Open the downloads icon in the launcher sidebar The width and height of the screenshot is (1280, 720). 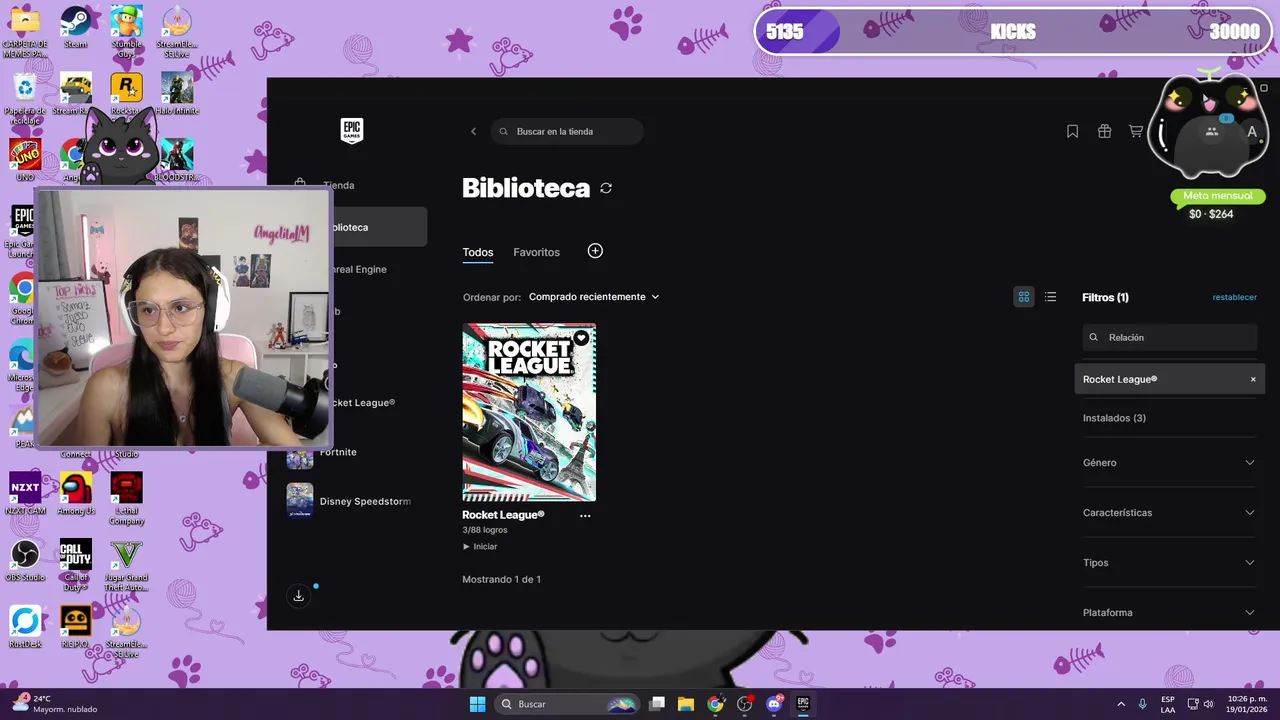click(298, 595)
